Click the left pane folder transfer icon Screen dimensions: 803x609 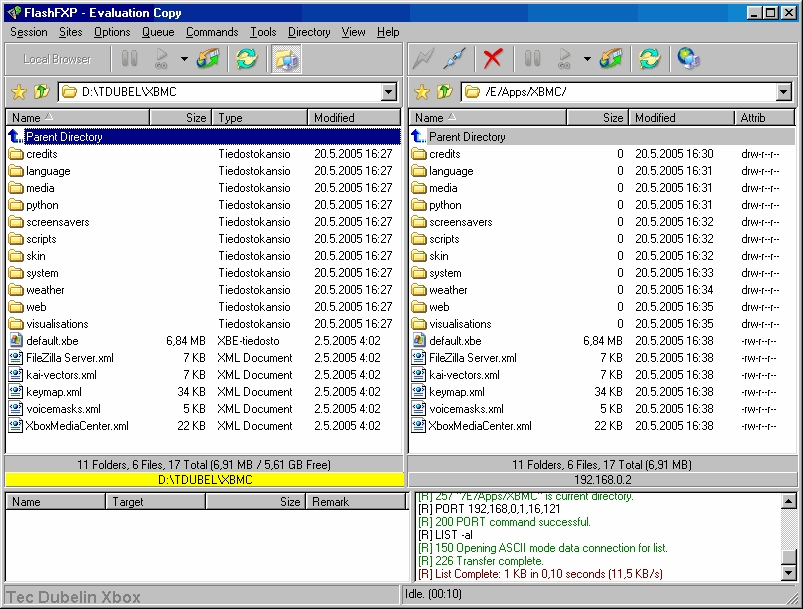(x=208, y=59)
